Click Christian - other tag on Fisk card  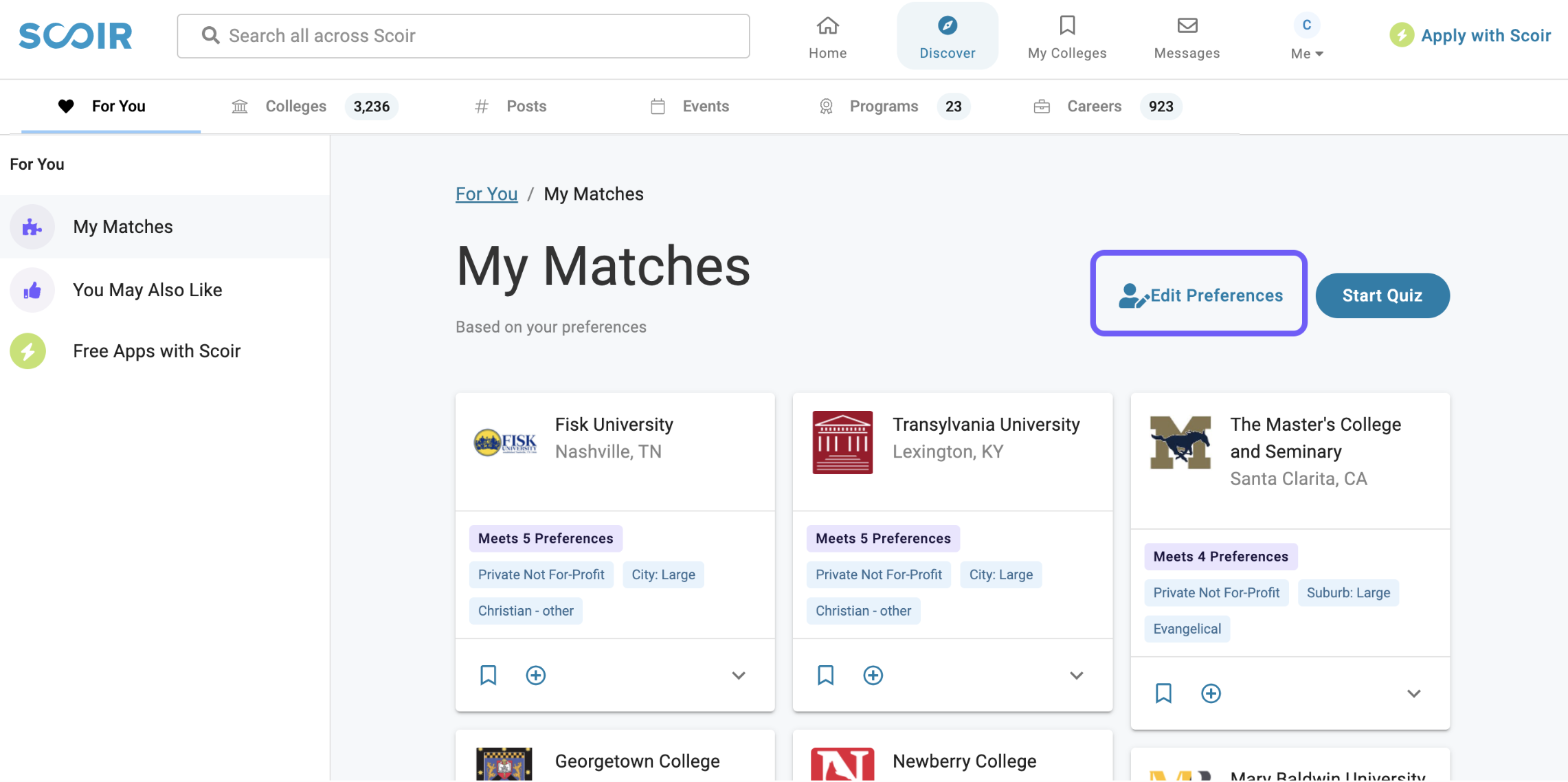[526, 611]
